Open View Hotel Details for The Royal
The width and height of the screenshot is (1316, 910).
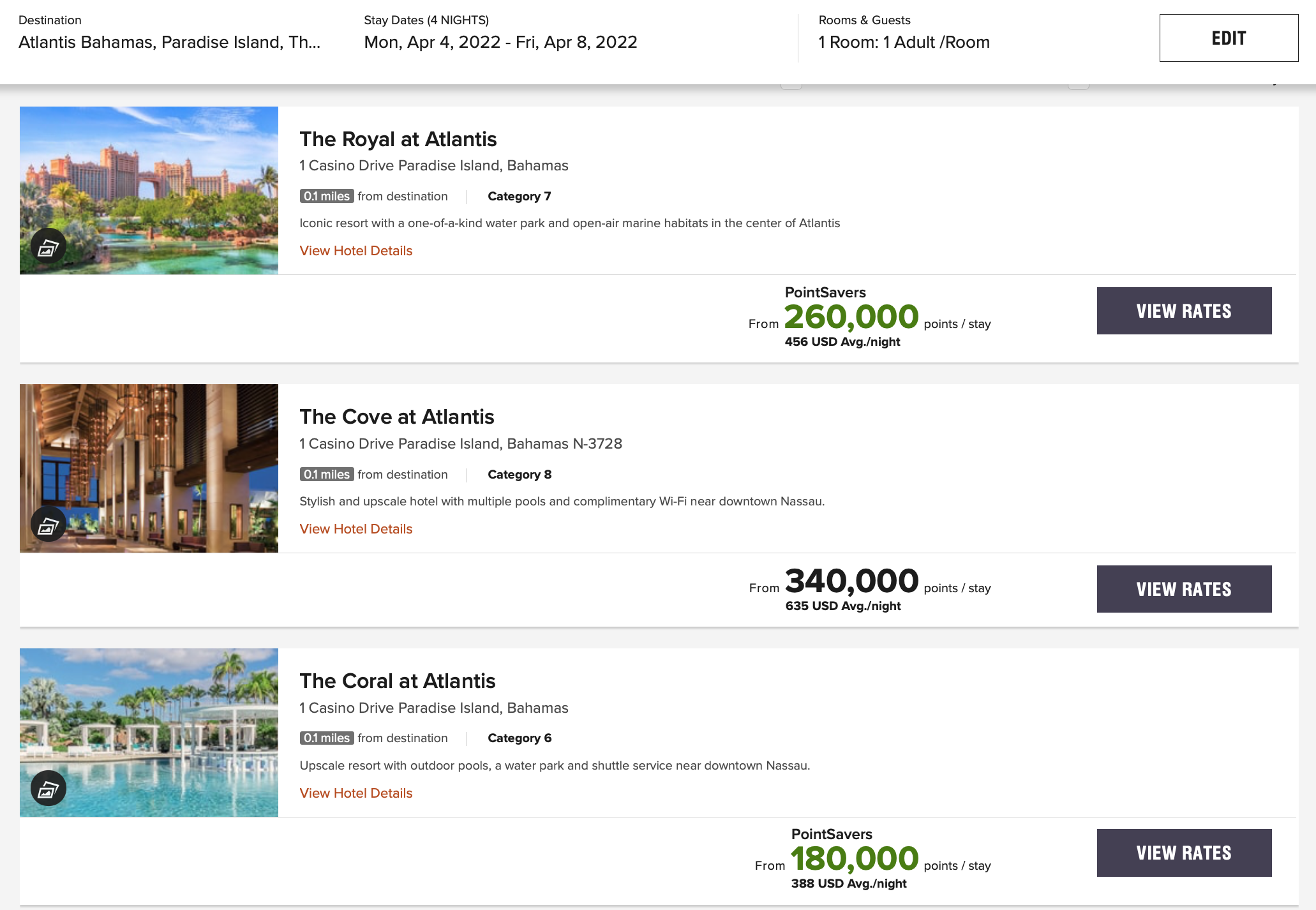coord(356,251)
